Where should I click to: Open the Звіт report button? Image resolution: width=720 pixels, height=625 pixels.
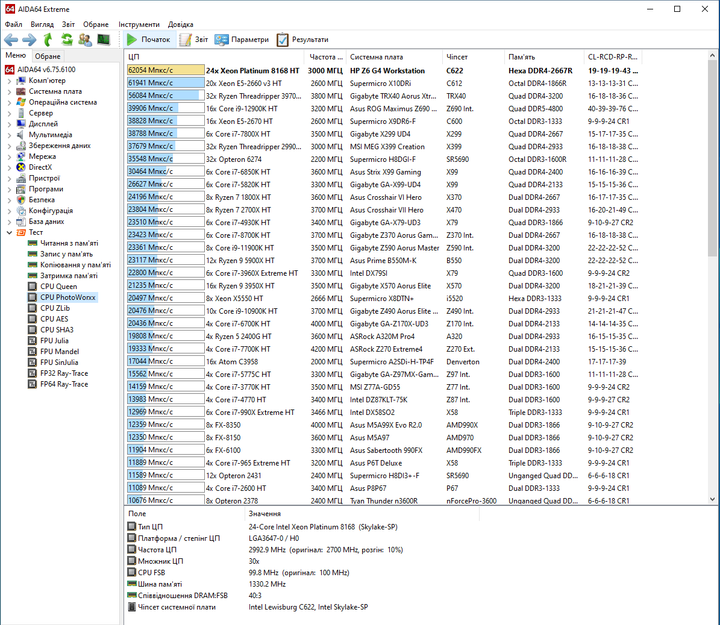[x=194, y=39]
